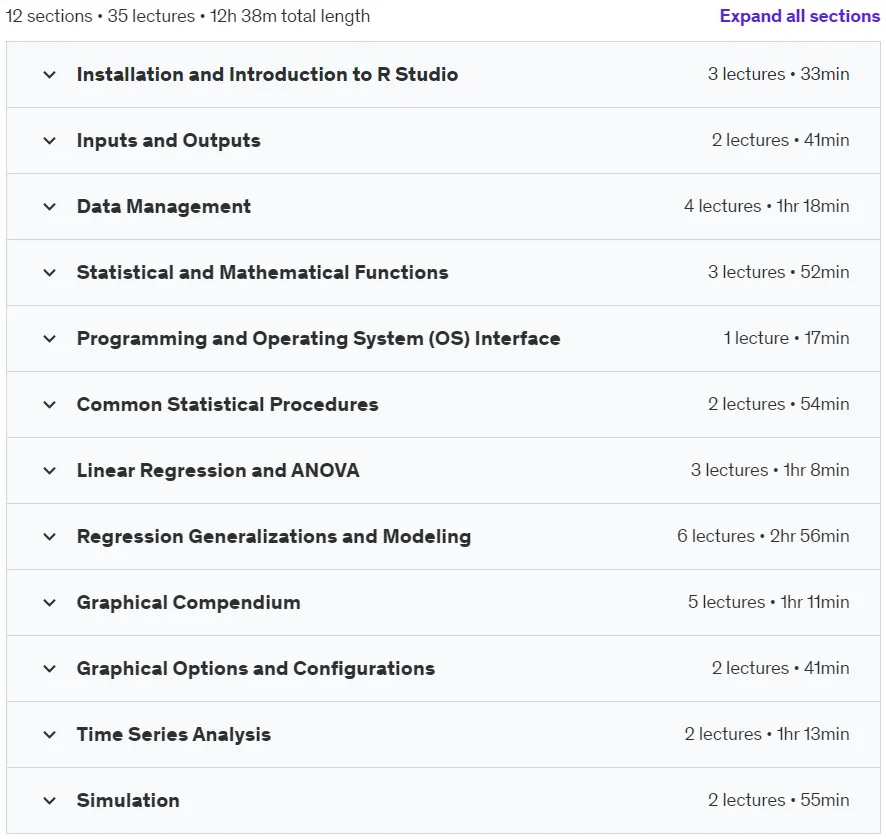Image resolution: width=886 pixels, height=839 pixels.
Task: Click the Time Series Analysis title
Action: tap(173, 734)
